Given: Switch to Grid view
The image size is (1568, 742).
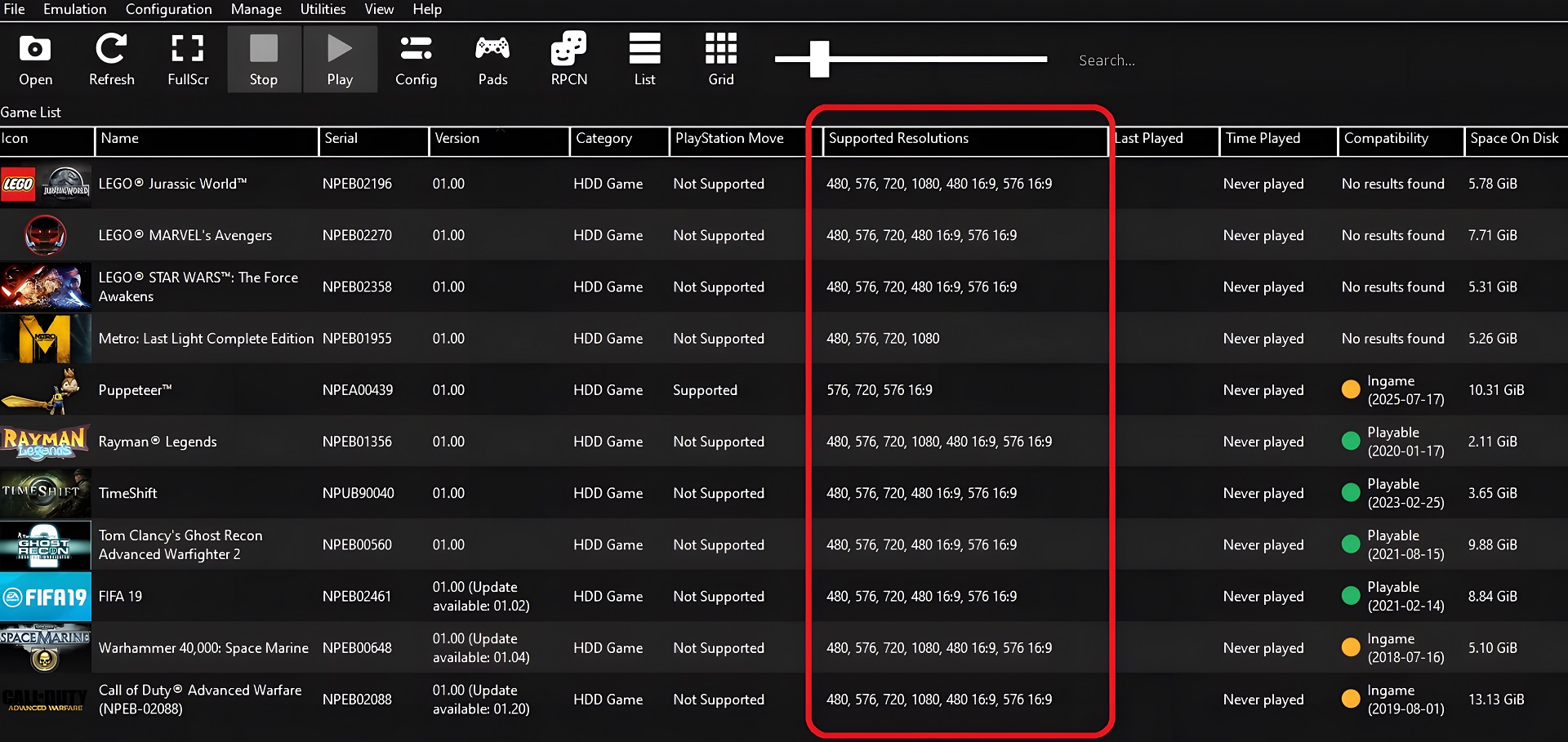Looking at the screenshot, I should click(721, 59).
